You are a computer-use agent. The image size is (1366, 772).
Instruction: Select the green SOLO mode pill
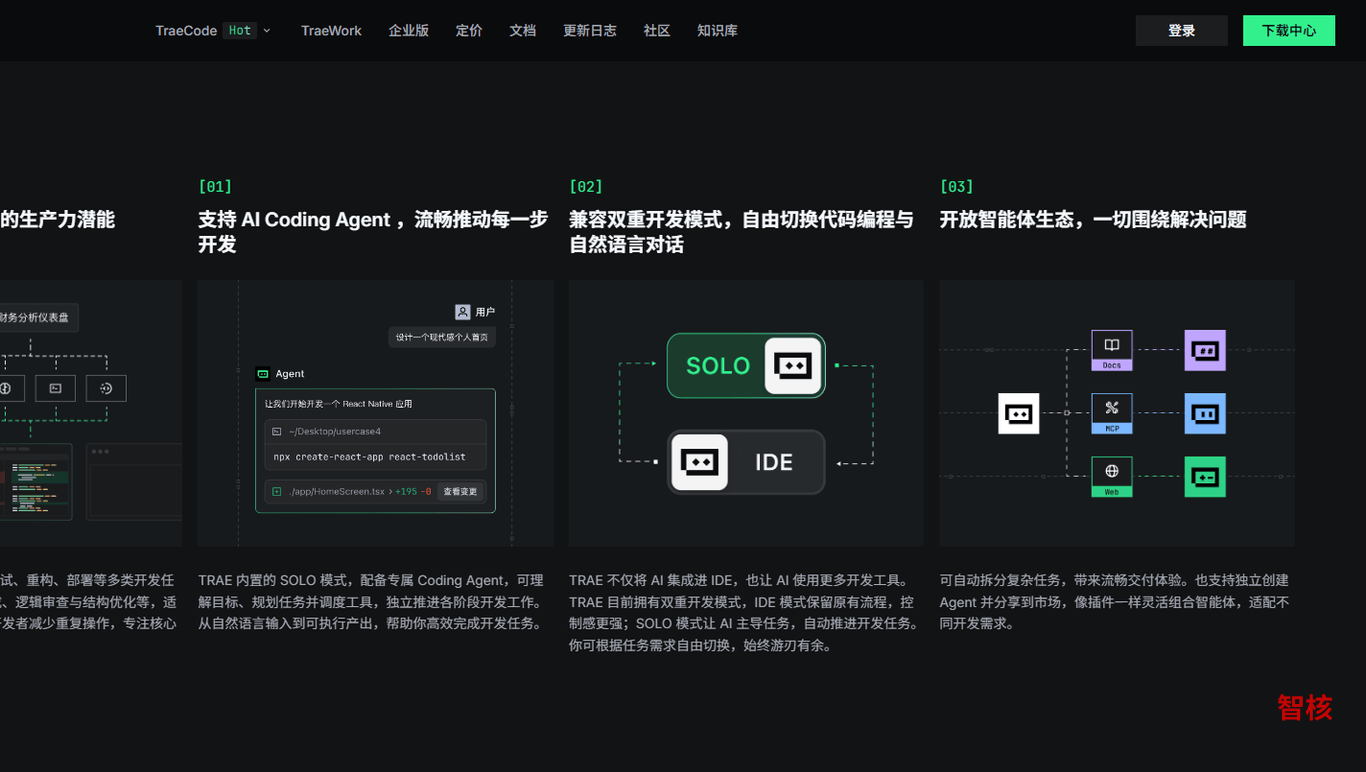746,366
